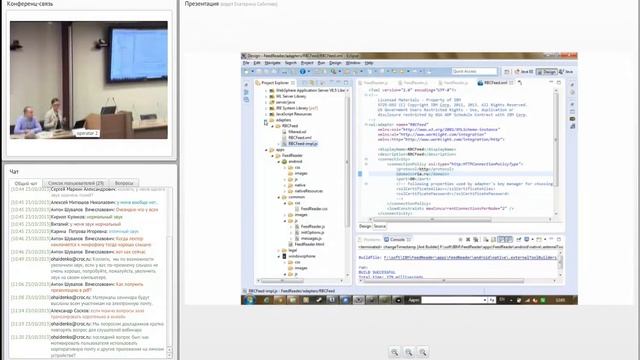Select the RBCFeed.xml editor tab
The width and height of the screenshot is (640, 360).
tap(495, 83)
